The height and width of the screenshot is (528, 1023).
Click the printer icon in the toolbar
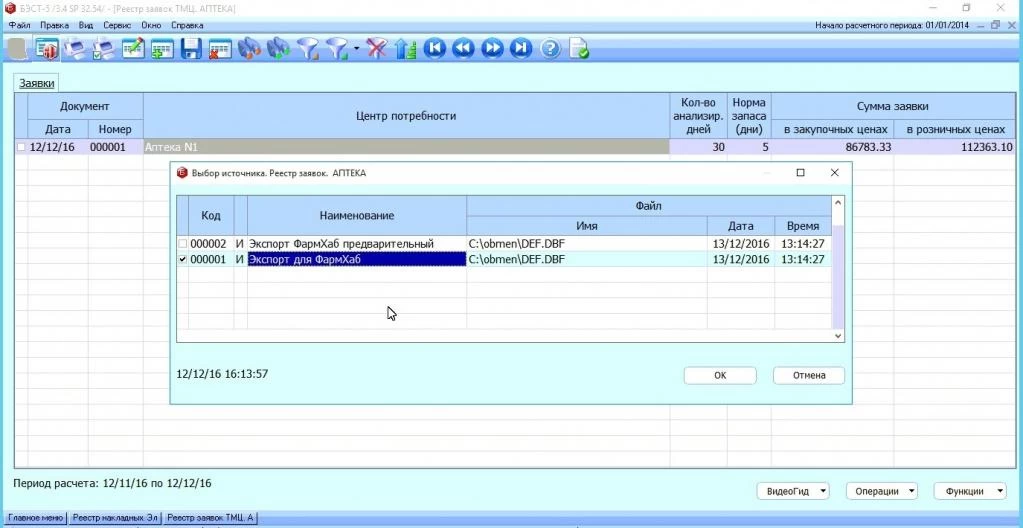[x=75, y=48]
